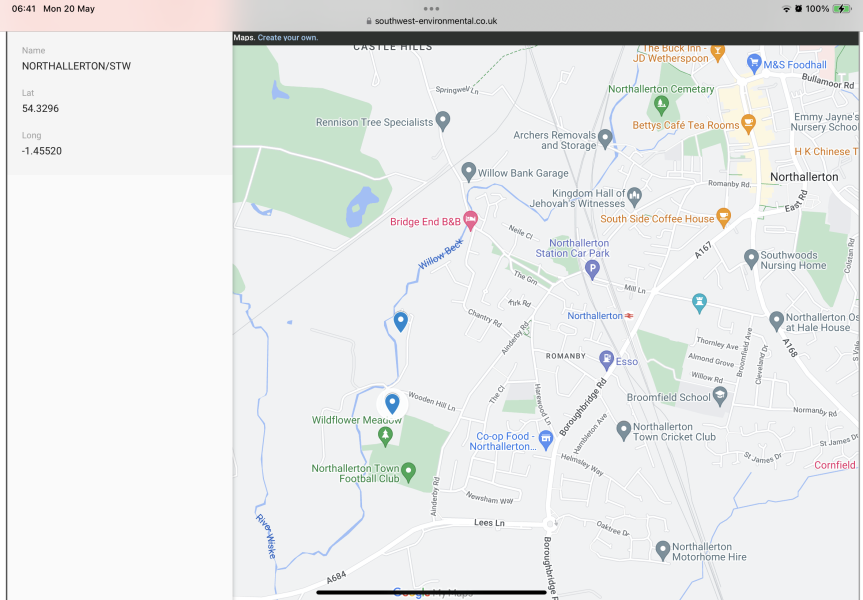The width and height of the screenshot is (863, 600).
Task: Tap the blue marker along Willow Beck
Action: coord(401,321)
